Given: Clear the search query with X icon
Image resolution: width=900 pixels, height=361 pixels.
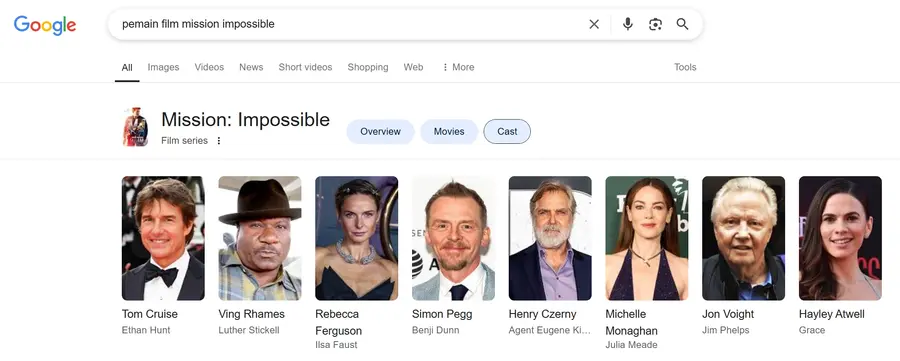Looking at the screenshot, I should tap(594, 24).
